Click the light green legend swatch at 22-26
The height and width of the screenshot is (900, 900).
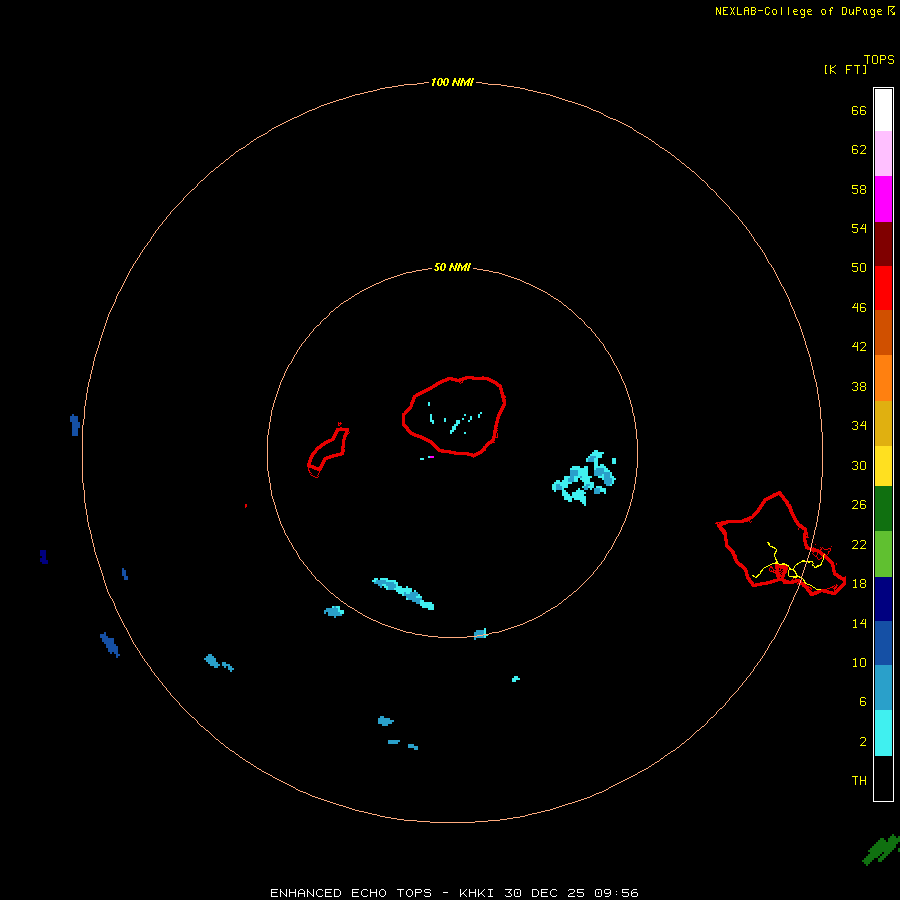pyautogui.click(x=883, y=554)
